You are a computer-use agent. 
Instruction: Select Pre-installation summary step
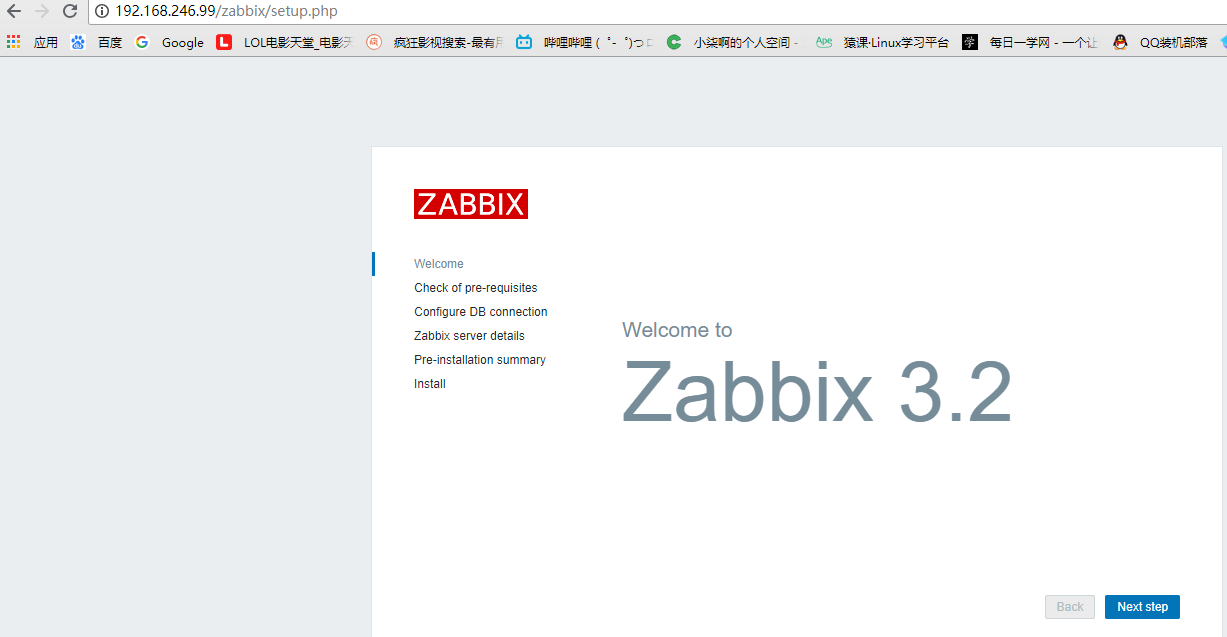(480, 360)
